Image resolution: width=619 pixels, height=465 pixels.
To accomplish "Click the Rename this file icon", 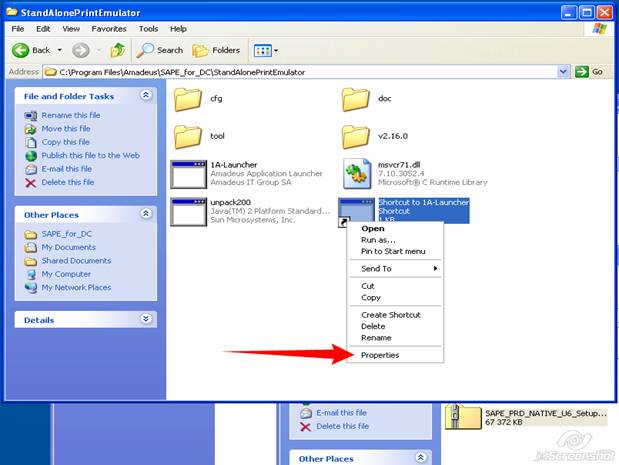I will click(x=31, y=116).
